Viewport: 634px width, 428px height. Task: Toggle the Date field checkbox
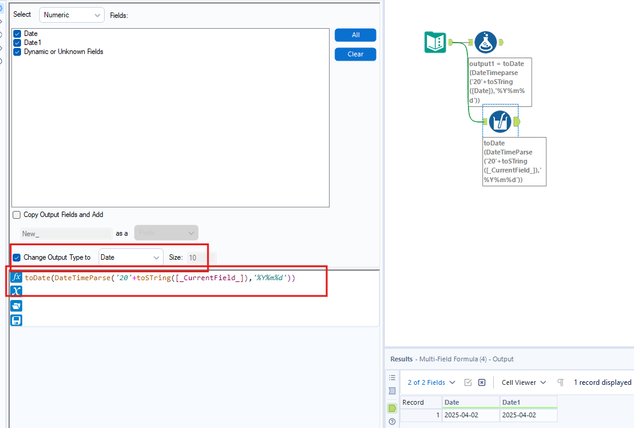click(x=17, y=34)
